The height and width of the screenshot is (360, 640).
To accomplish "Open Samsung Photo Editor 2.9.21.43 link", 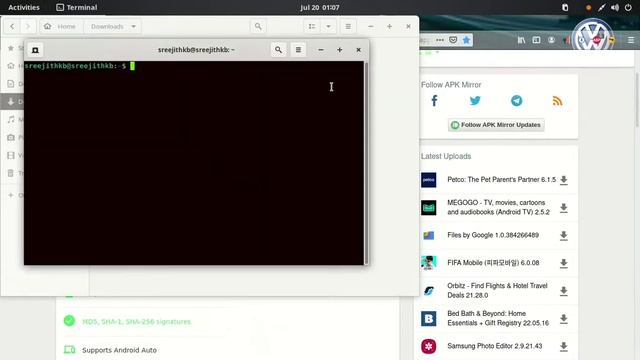I will pyautogui.click(x=495, y=346).
